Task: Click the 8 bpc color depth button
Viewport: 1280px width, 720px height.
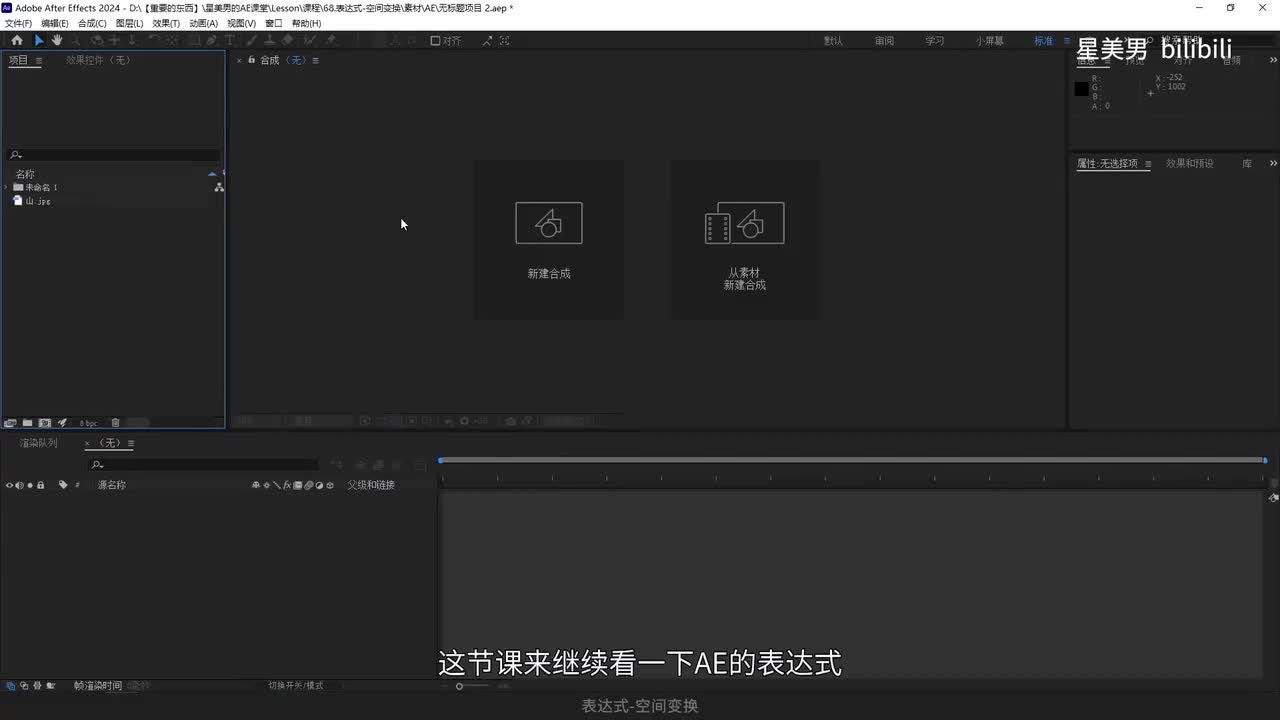Action: [89, 423]
